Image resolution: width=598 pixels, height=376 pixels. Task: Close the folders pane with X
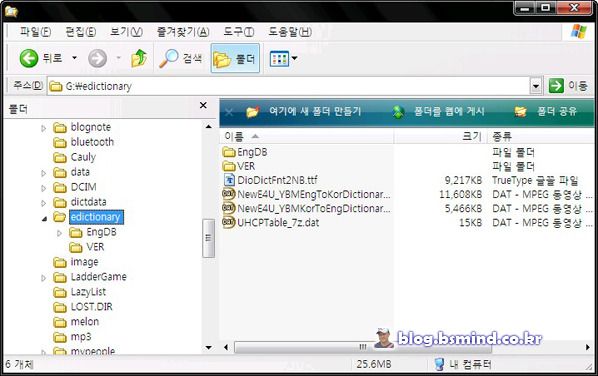203,105
